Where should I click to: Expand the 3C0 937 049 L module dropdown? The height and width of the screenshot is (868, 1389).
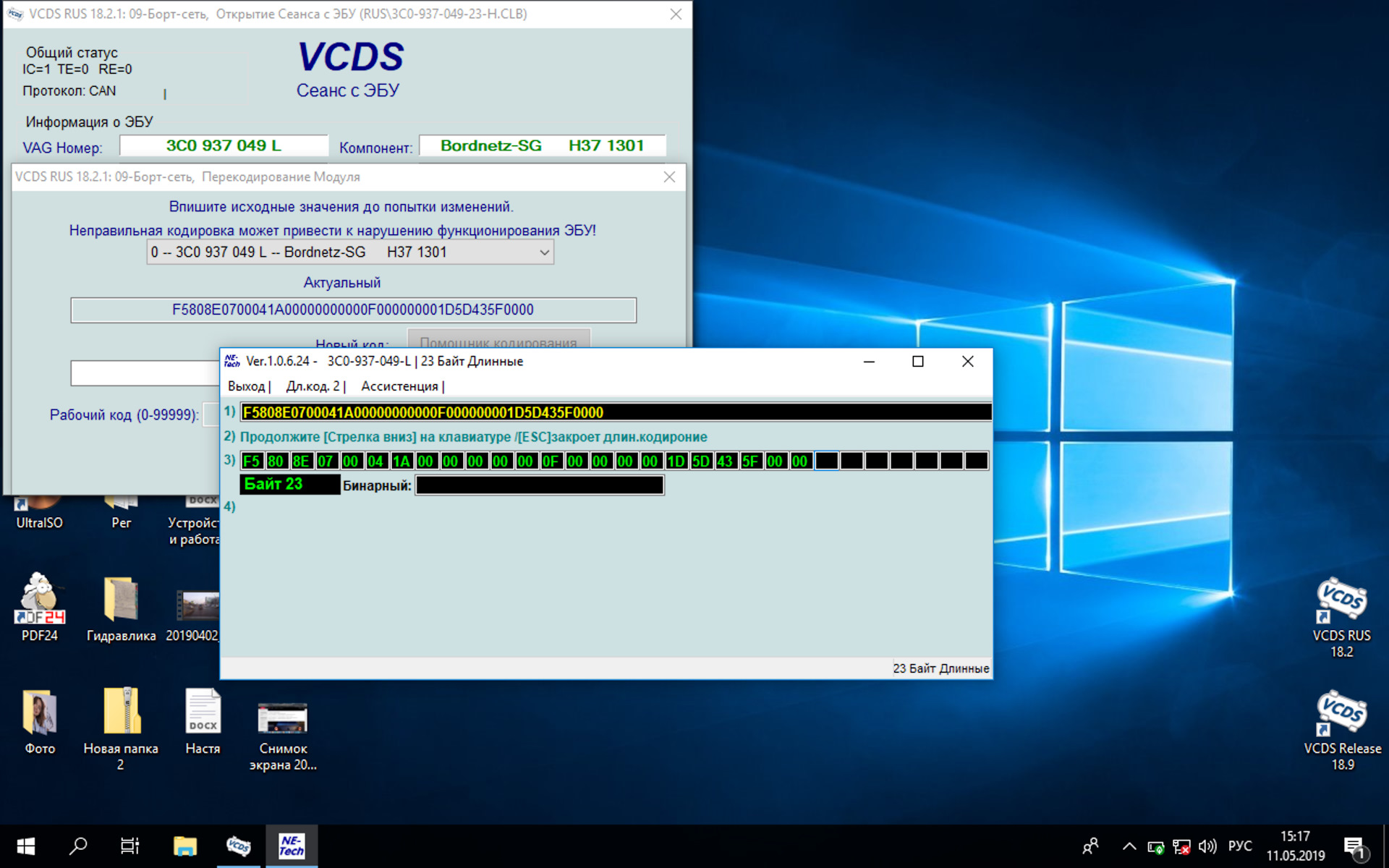tap(350, 252)
